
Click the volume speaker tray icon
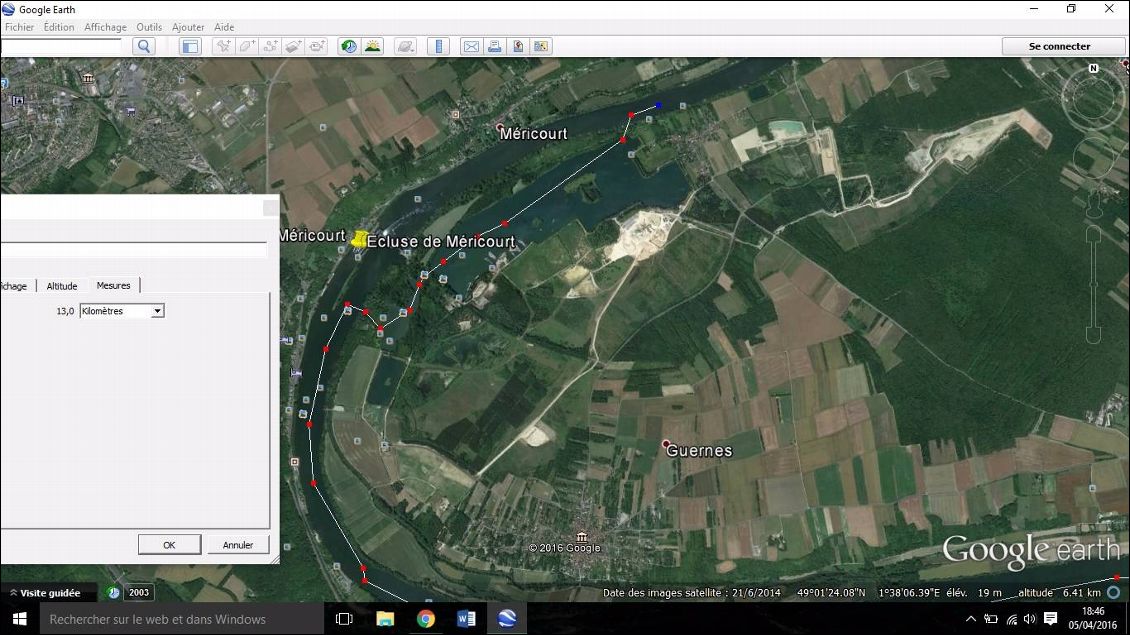pyautogui.click(x=1030, y=619)
